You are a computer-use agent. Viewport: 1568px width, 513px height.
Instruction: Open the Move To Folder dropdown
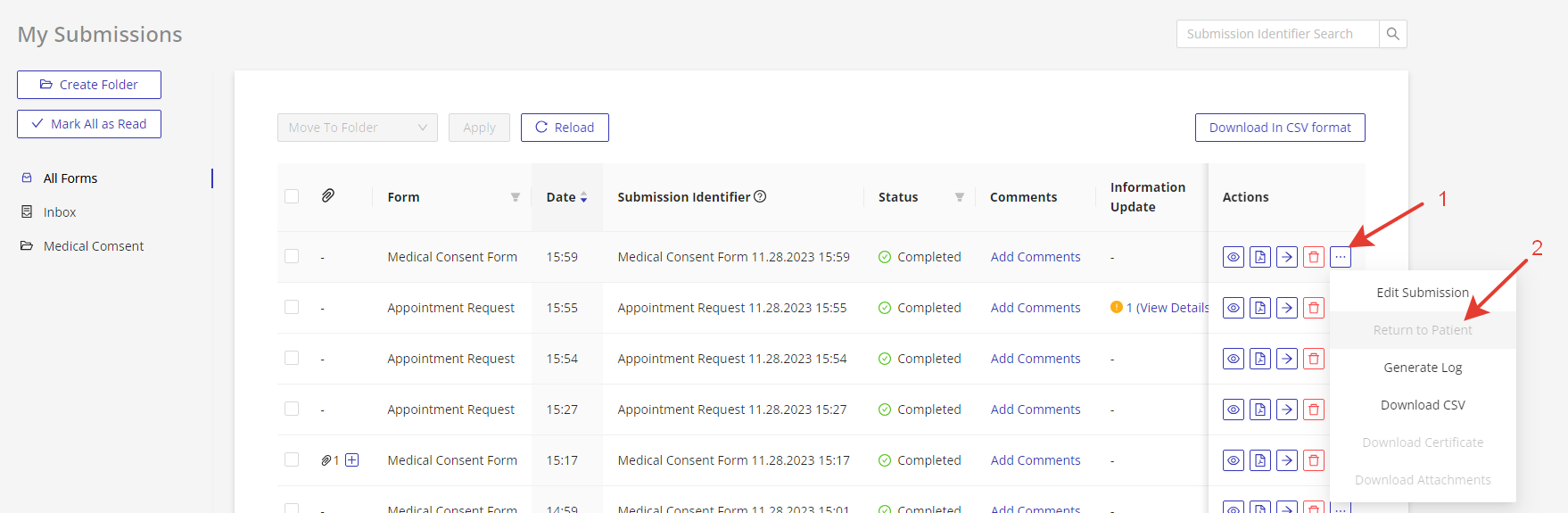tap(357, 128)
